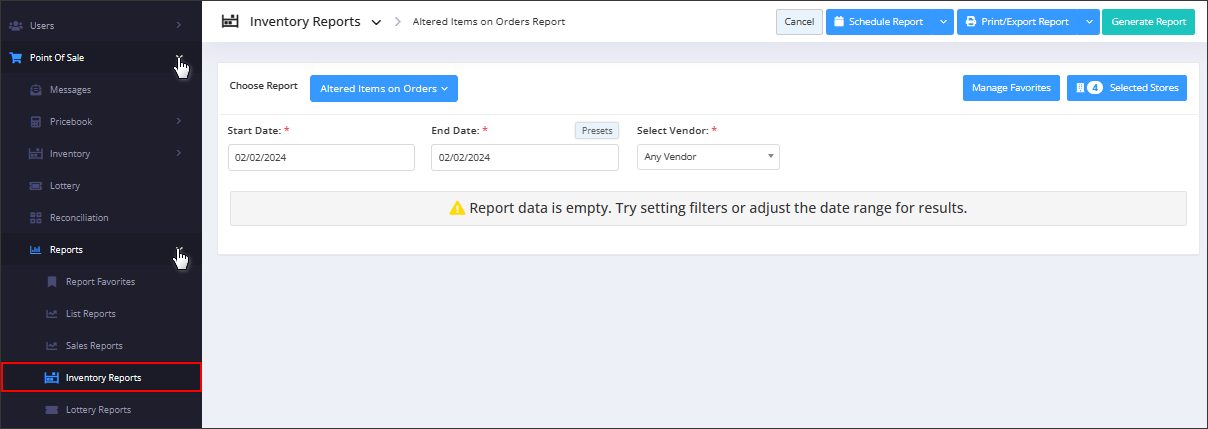This screenshot has height=429, width=1208.
Task: Click the Reconciliation grid icon
Action: (x=36, y=218)
